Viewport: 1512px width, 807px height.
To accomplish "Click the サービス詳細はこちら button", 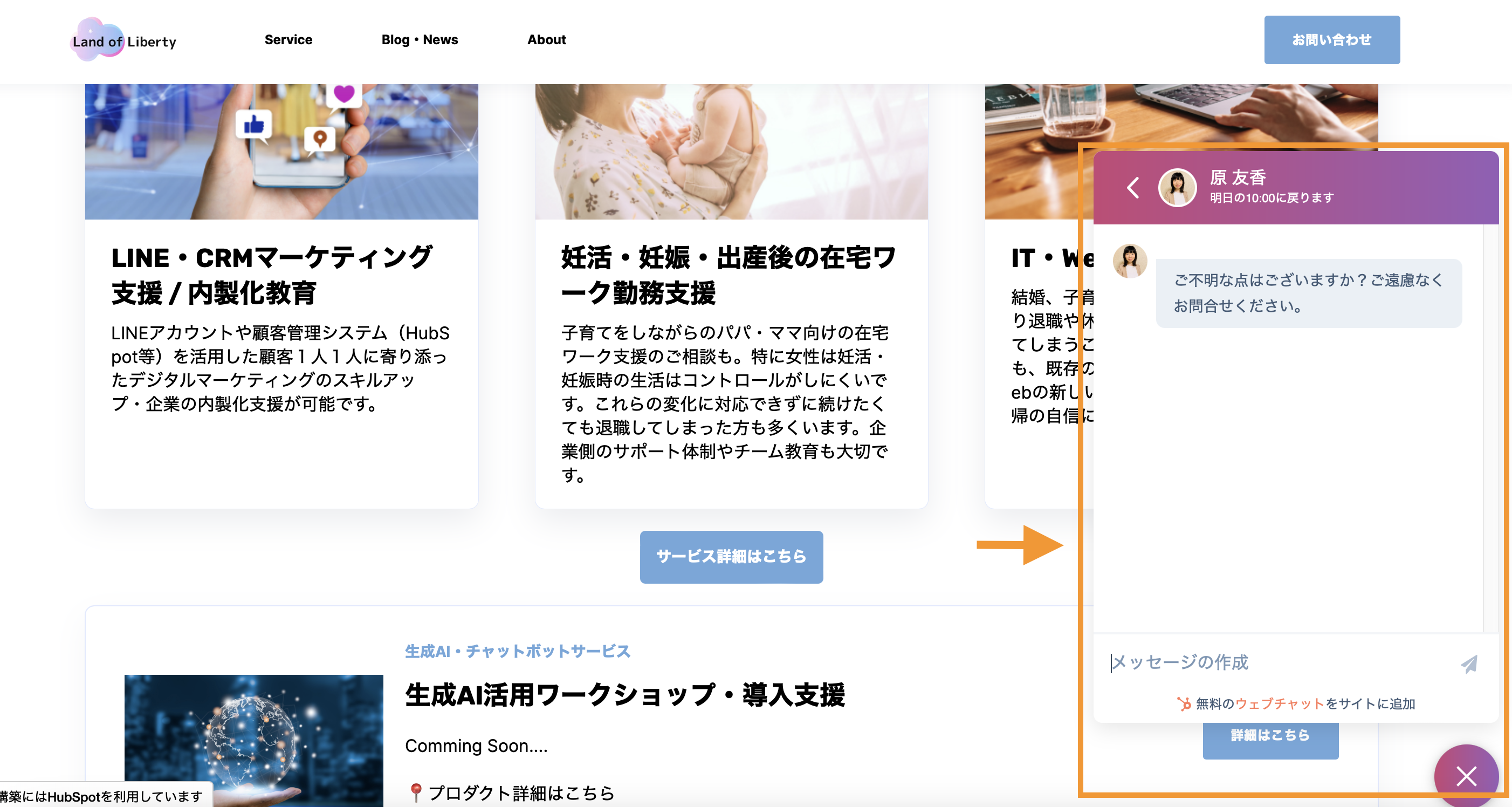I will 731,556.
